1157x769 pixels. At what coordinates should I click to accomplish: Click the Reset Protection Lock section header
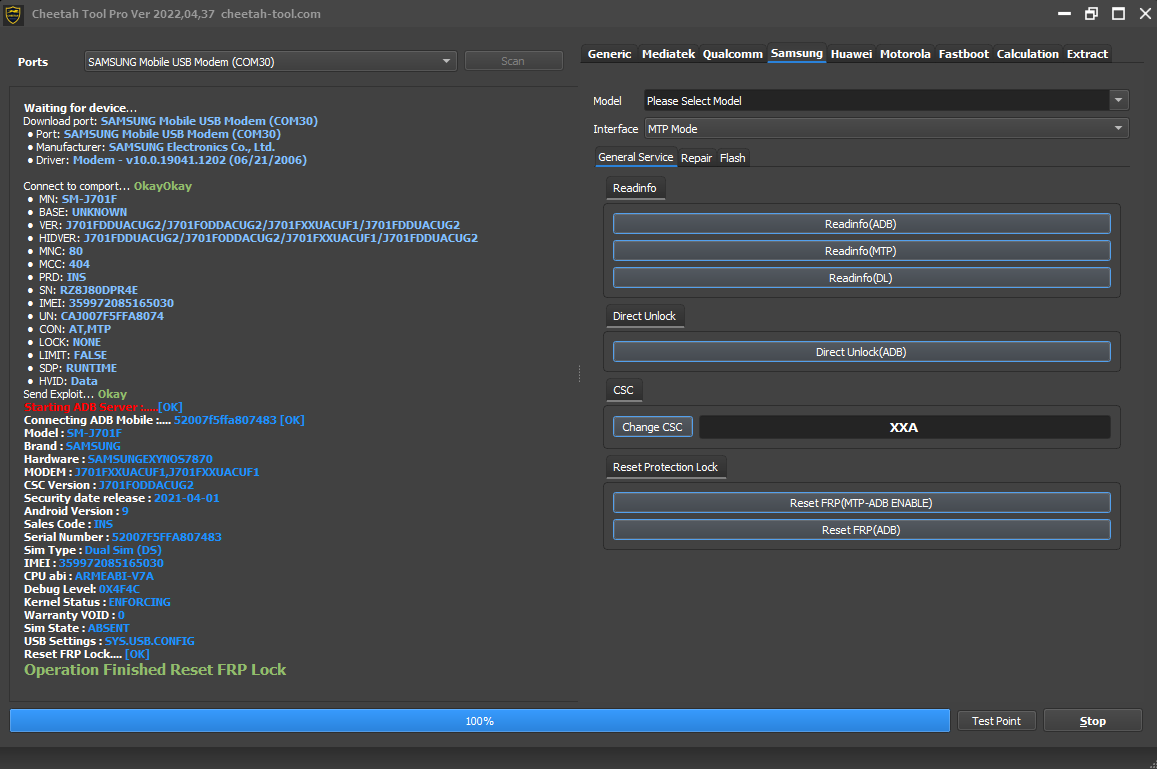tap(666, 467)
